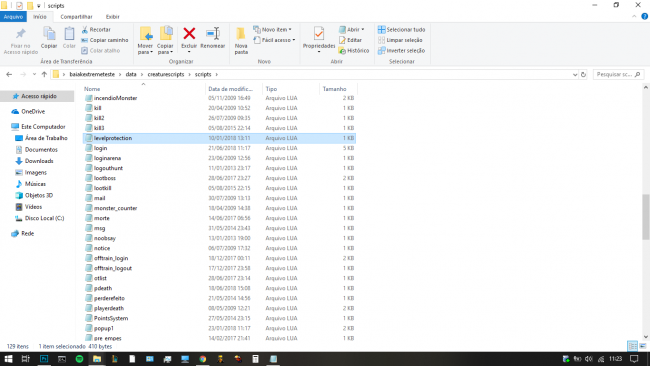Click creaturescripts breadcrumb

[x=166, y=74]
